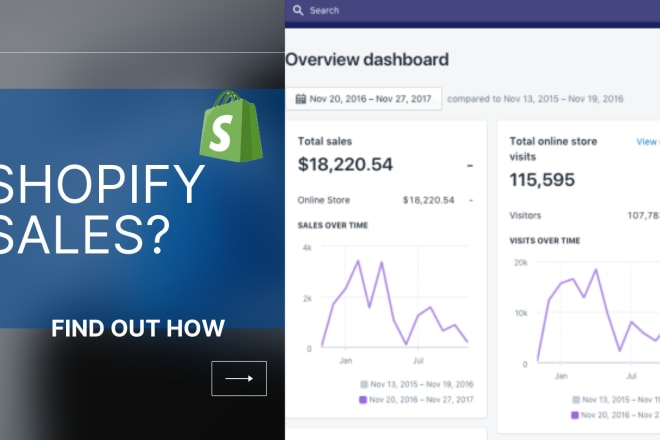Click the Jul label on sales chart axis

point(418,361)
